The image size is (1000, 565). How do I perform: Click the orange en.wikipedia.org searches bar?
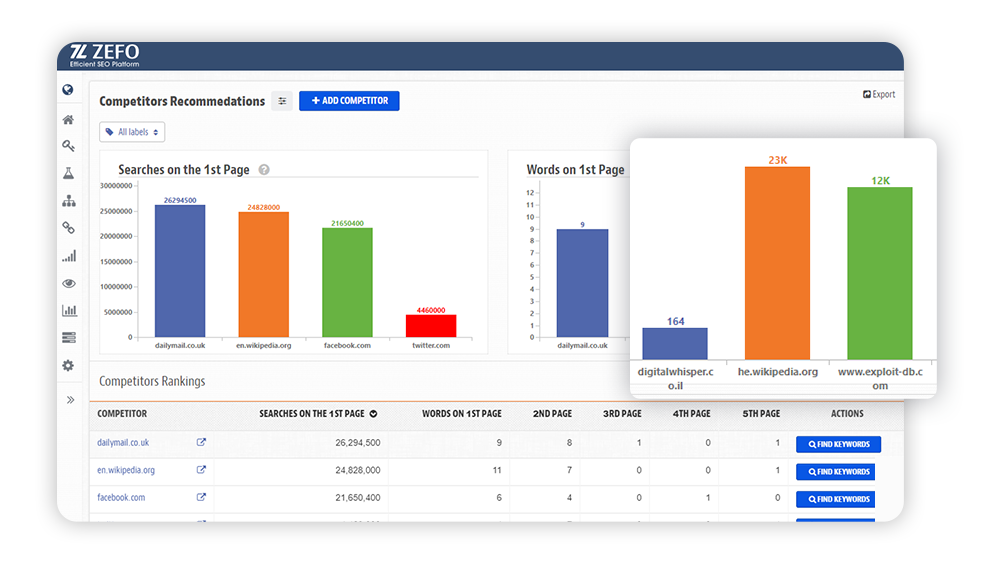[263, 274]
